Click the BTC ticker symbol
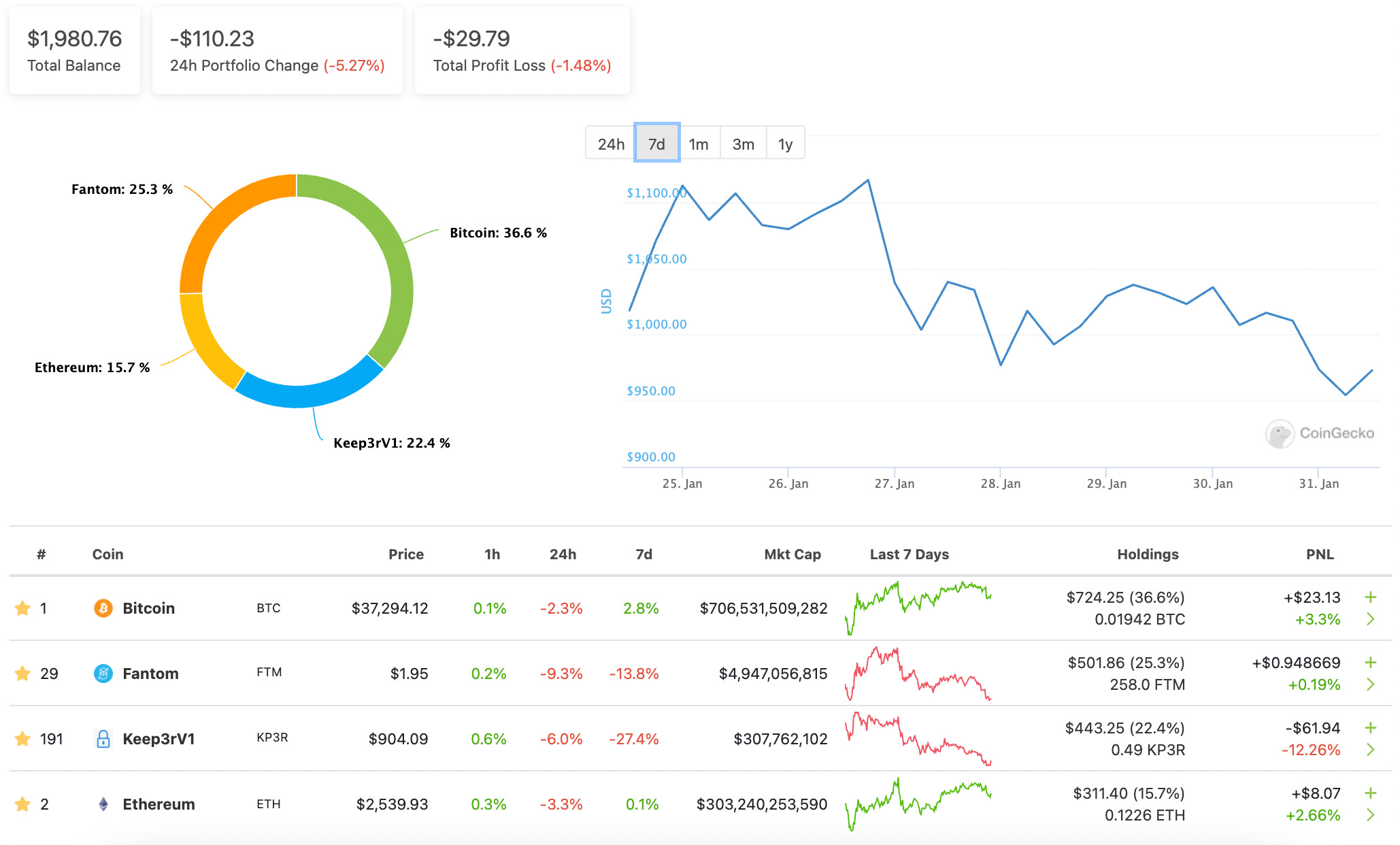Viewport: 1400px width, 845px height. click(269, 608)
